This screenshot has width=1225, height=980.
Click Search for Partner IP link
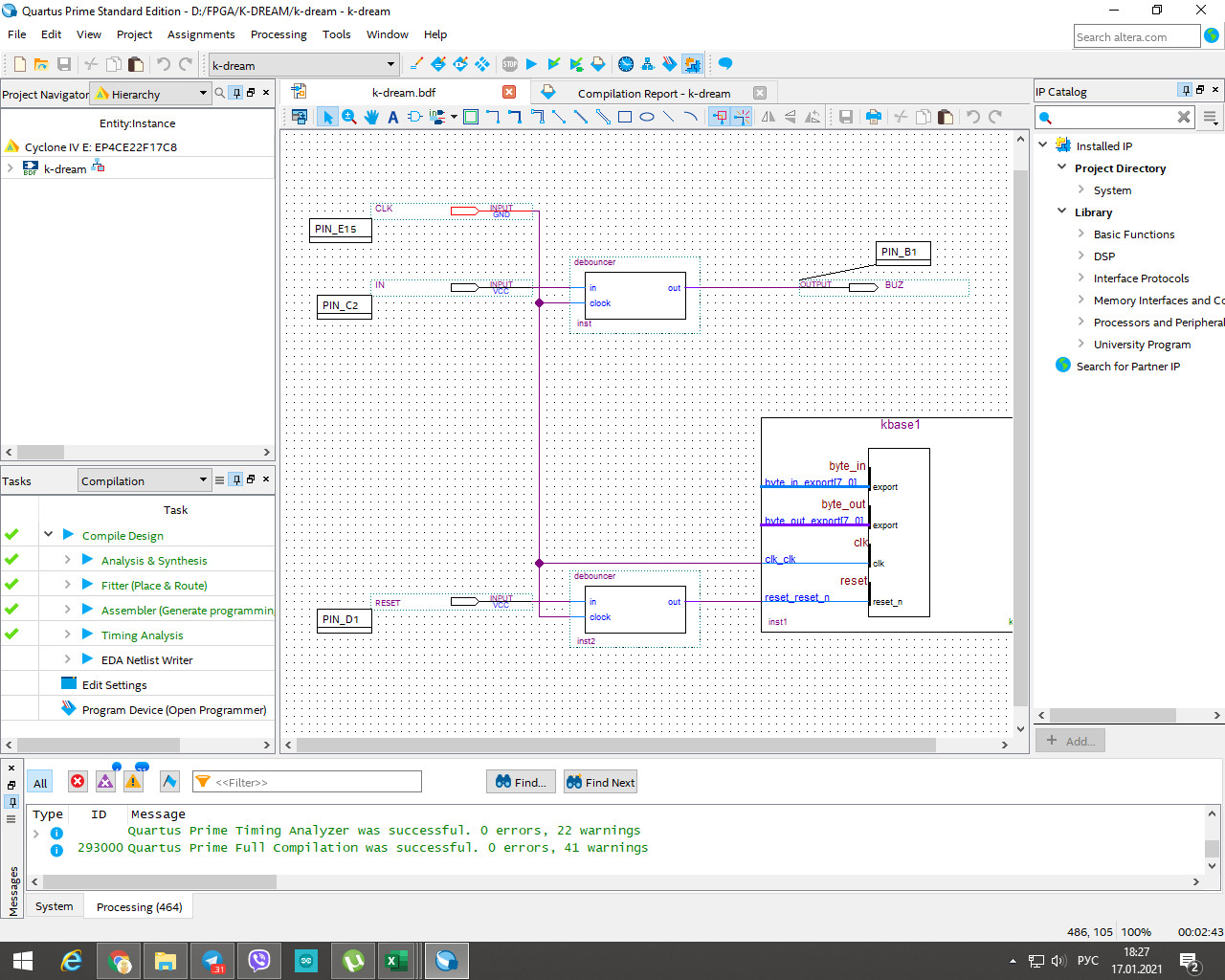1127,366
